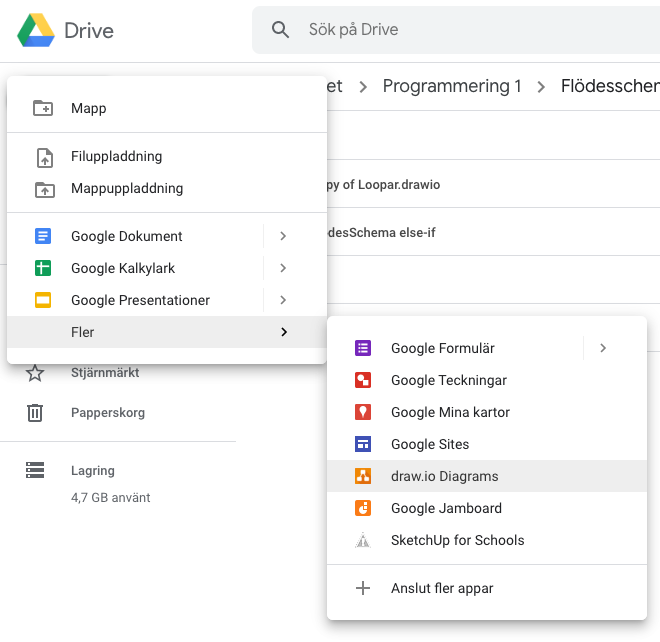Create a new draw.io Diagrams file
Viewport: 660px width, 642px height.
coord(487,476)
